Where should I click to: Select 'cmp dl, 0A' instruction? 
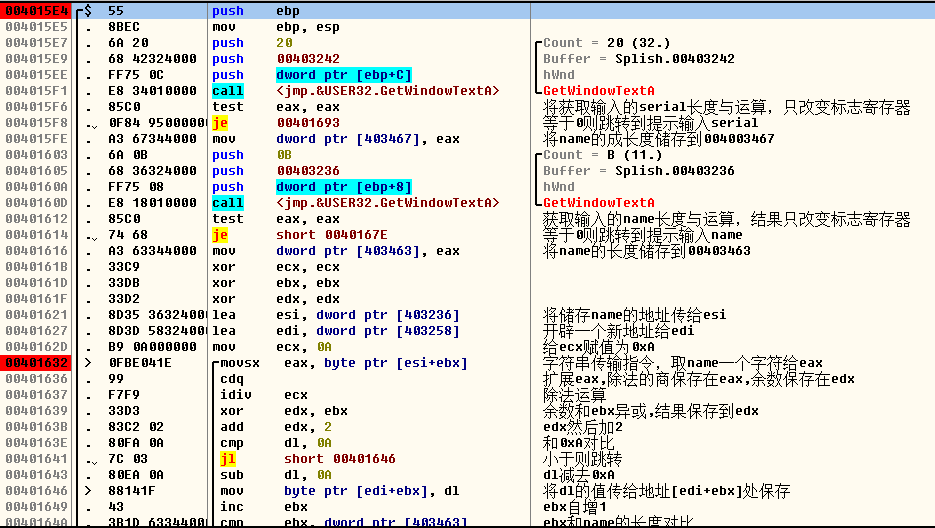276,443
